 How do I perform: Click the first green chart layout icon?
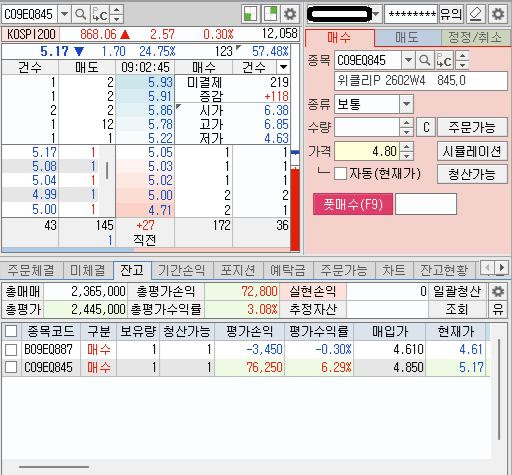pyautogui.click(x=250, y=14)
